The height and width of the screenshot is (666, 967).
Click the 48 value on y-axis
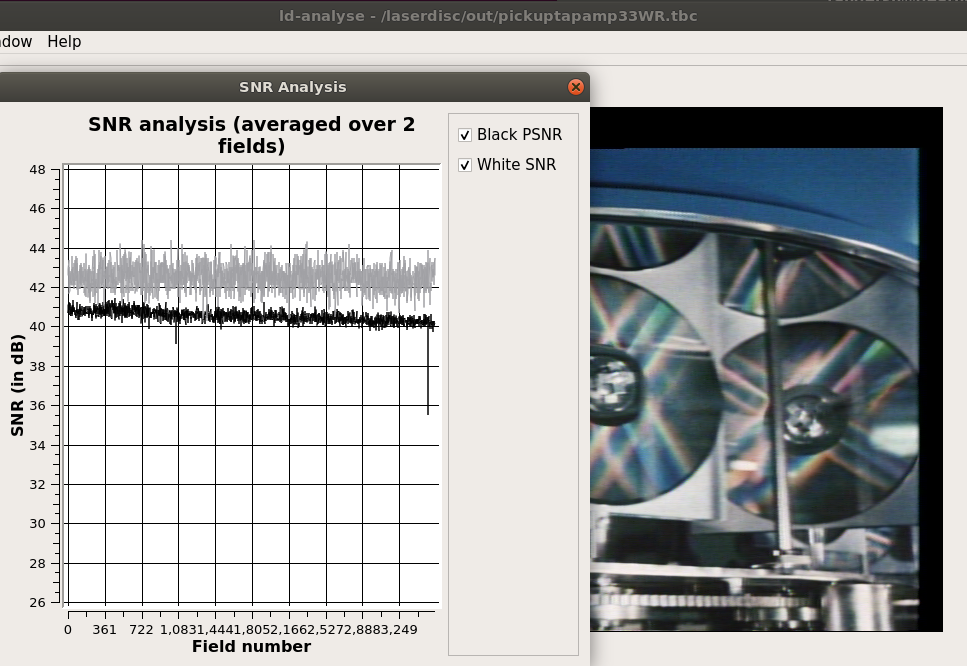36,170
